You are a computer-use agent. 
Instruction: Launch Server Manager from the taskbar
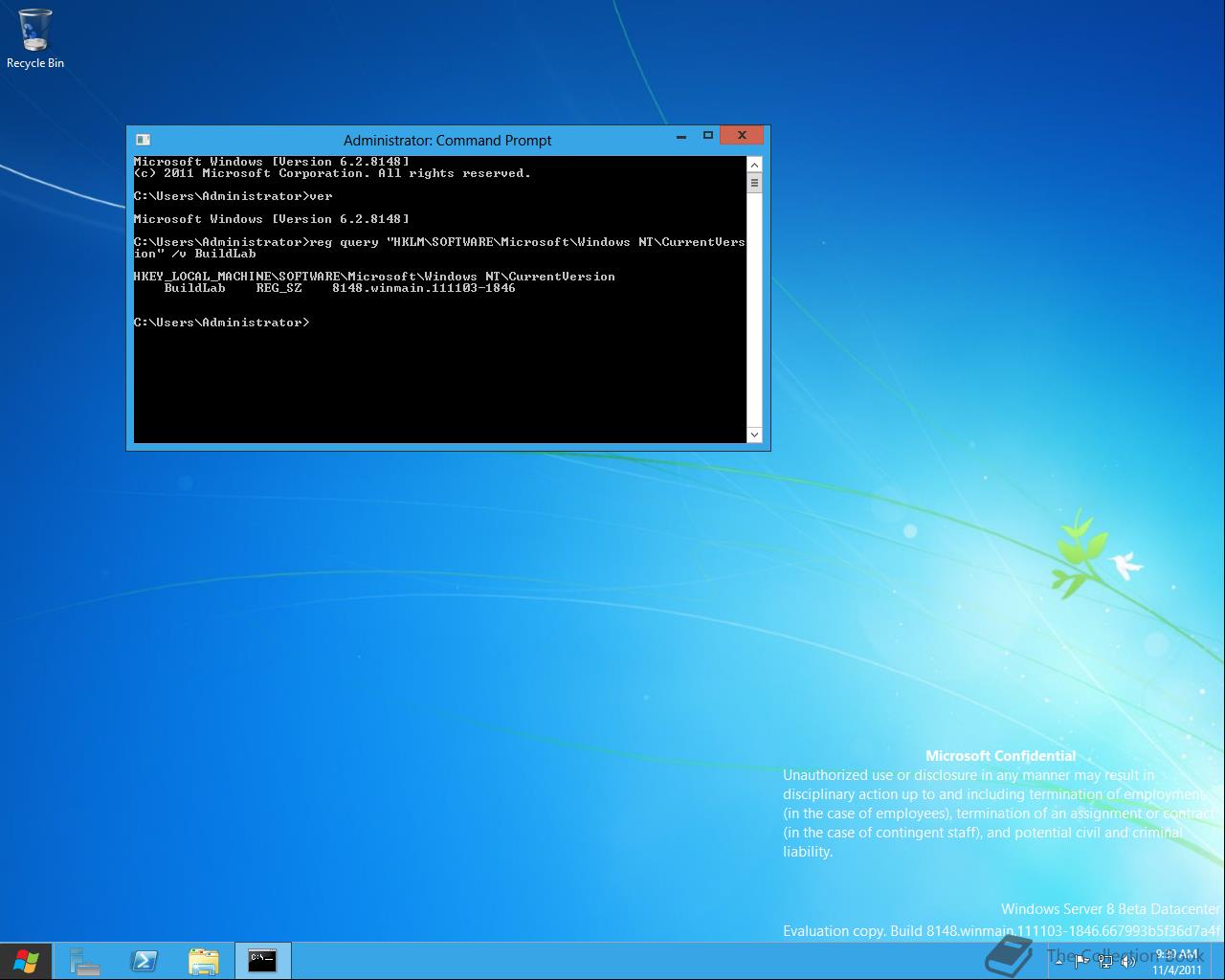[85, 961]
